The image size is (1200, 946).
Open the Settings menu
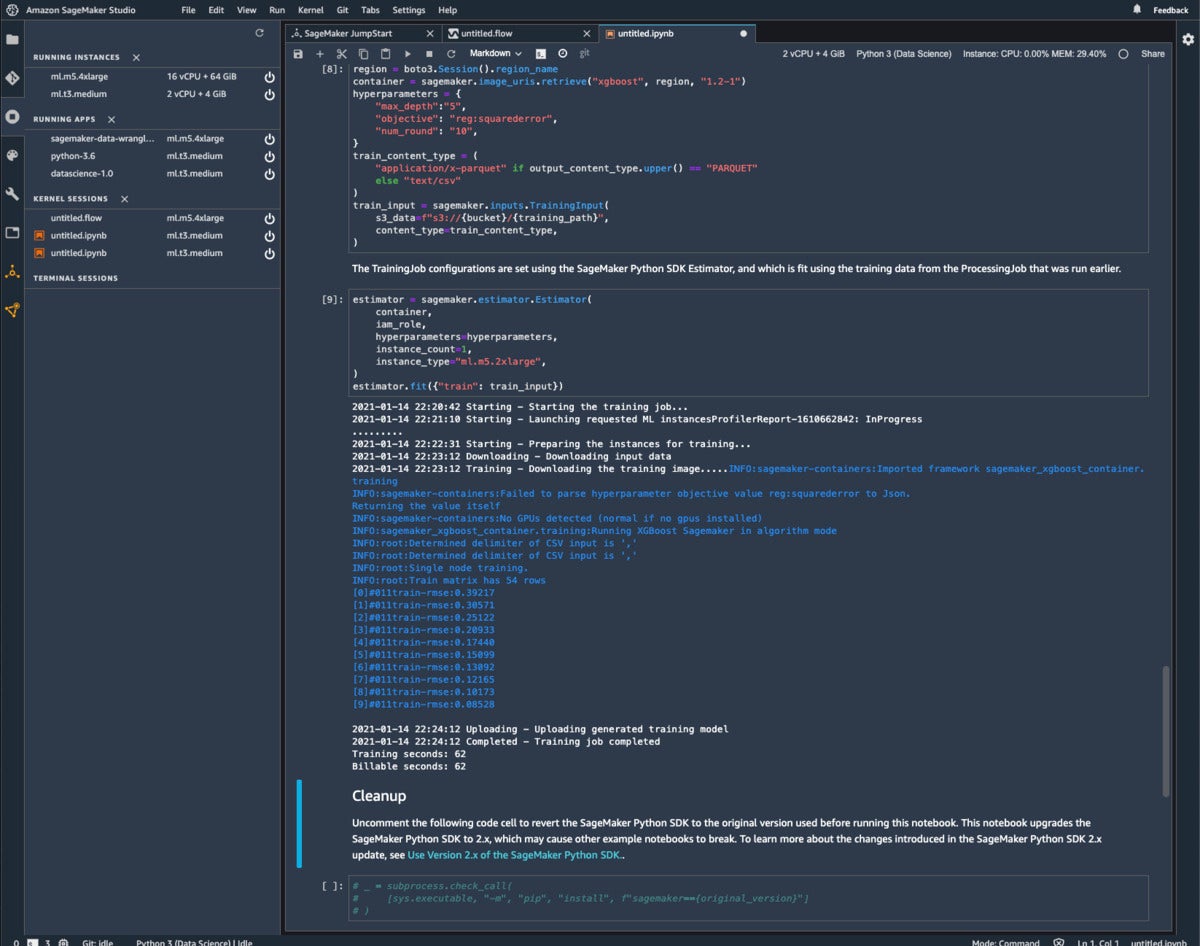pos(408,10)
